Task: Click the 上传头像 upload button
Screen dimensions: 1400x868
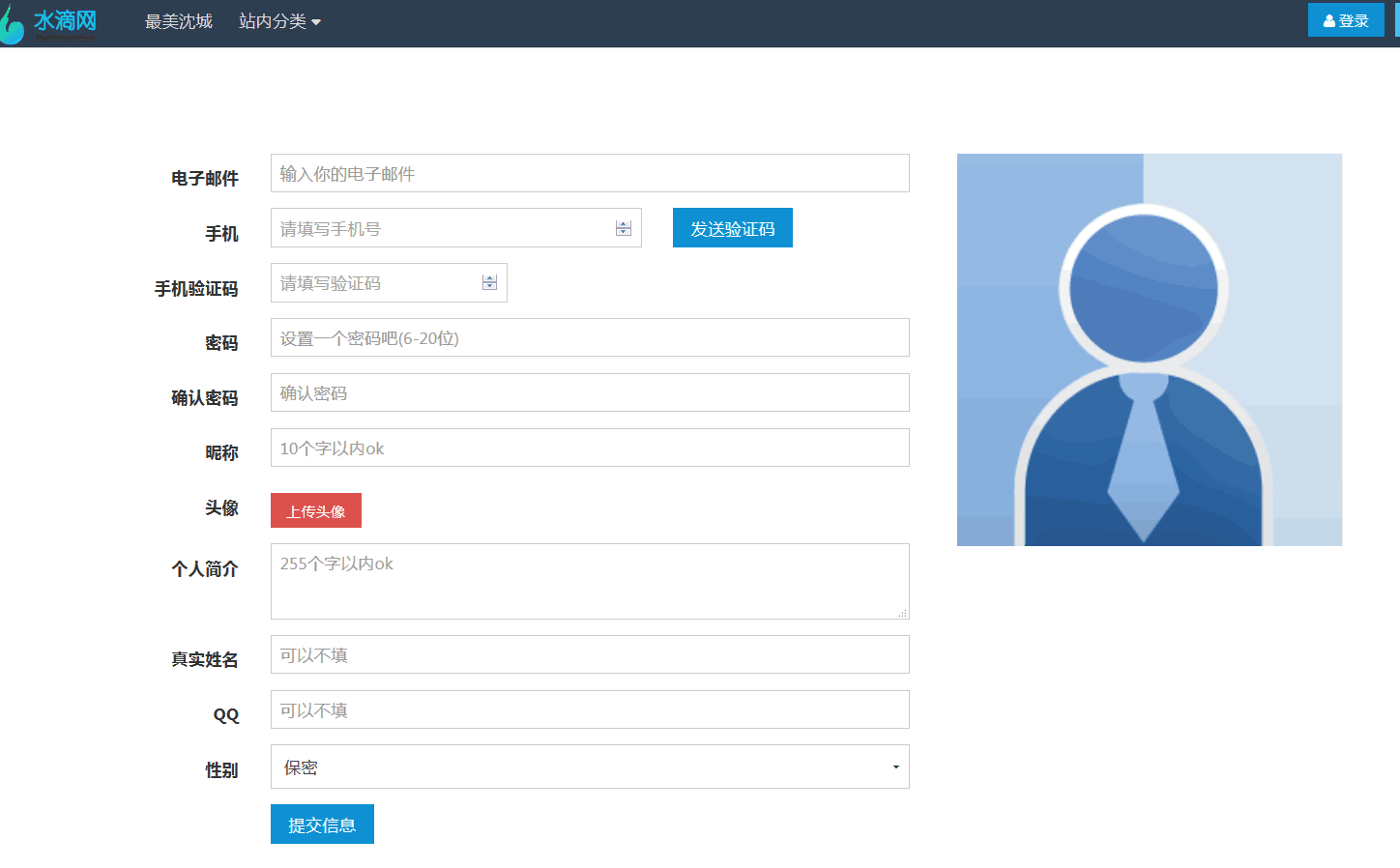Action: (315, 511)
